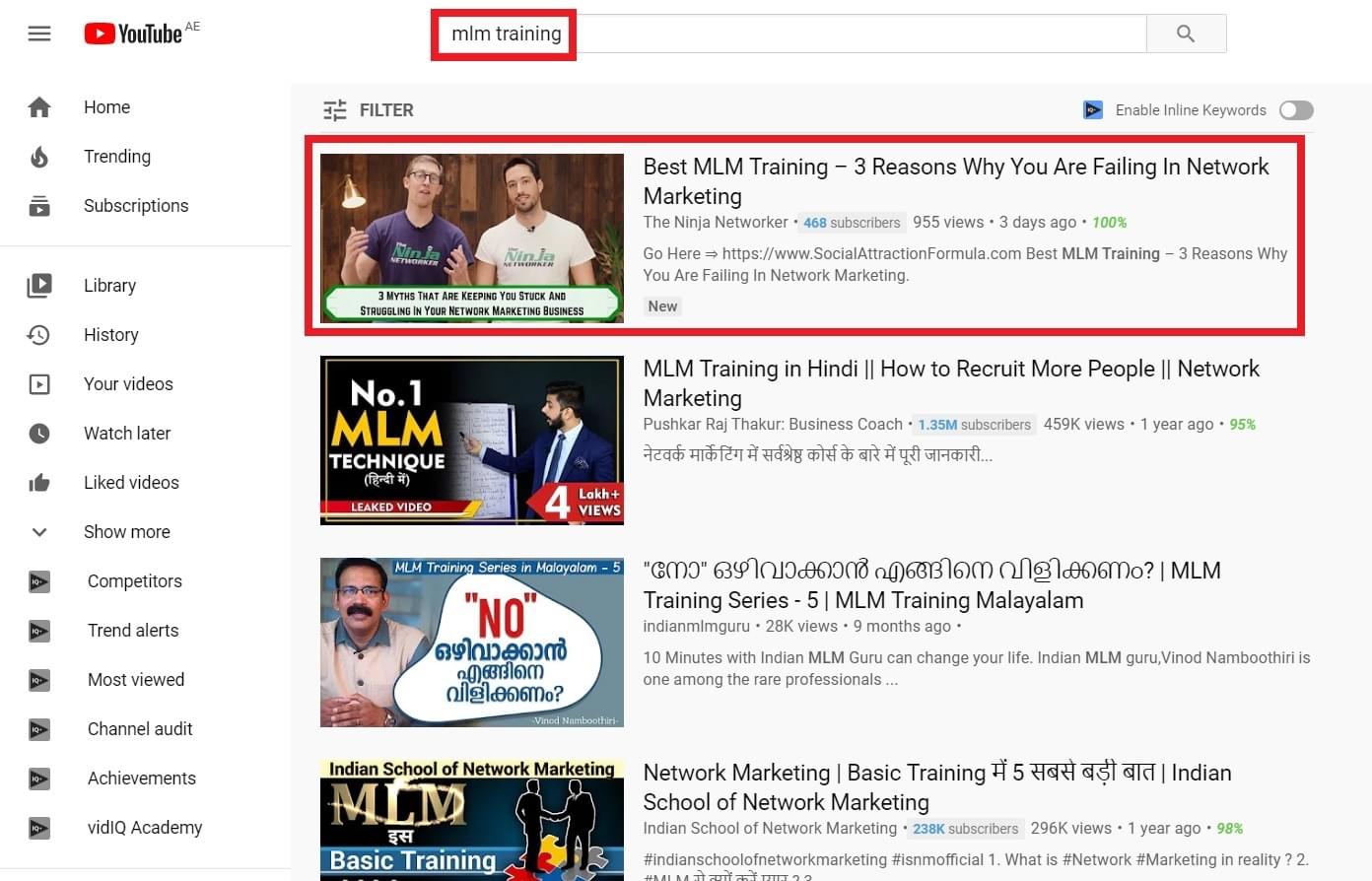
Task: Click the 468 subscribers badge
Action: [x=852, y=223]
